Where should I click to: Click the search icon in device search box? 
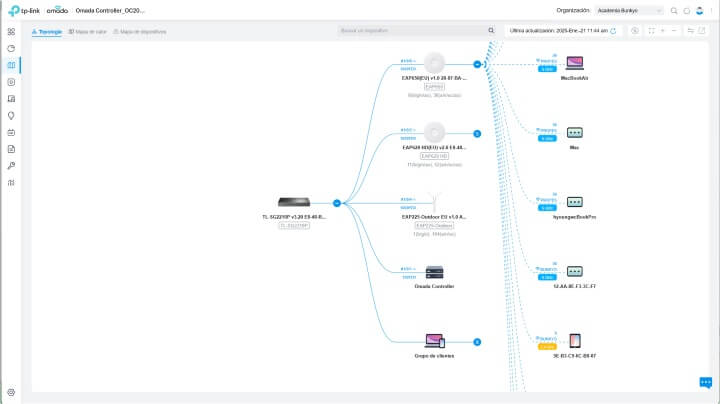click(x=491, y=30)
